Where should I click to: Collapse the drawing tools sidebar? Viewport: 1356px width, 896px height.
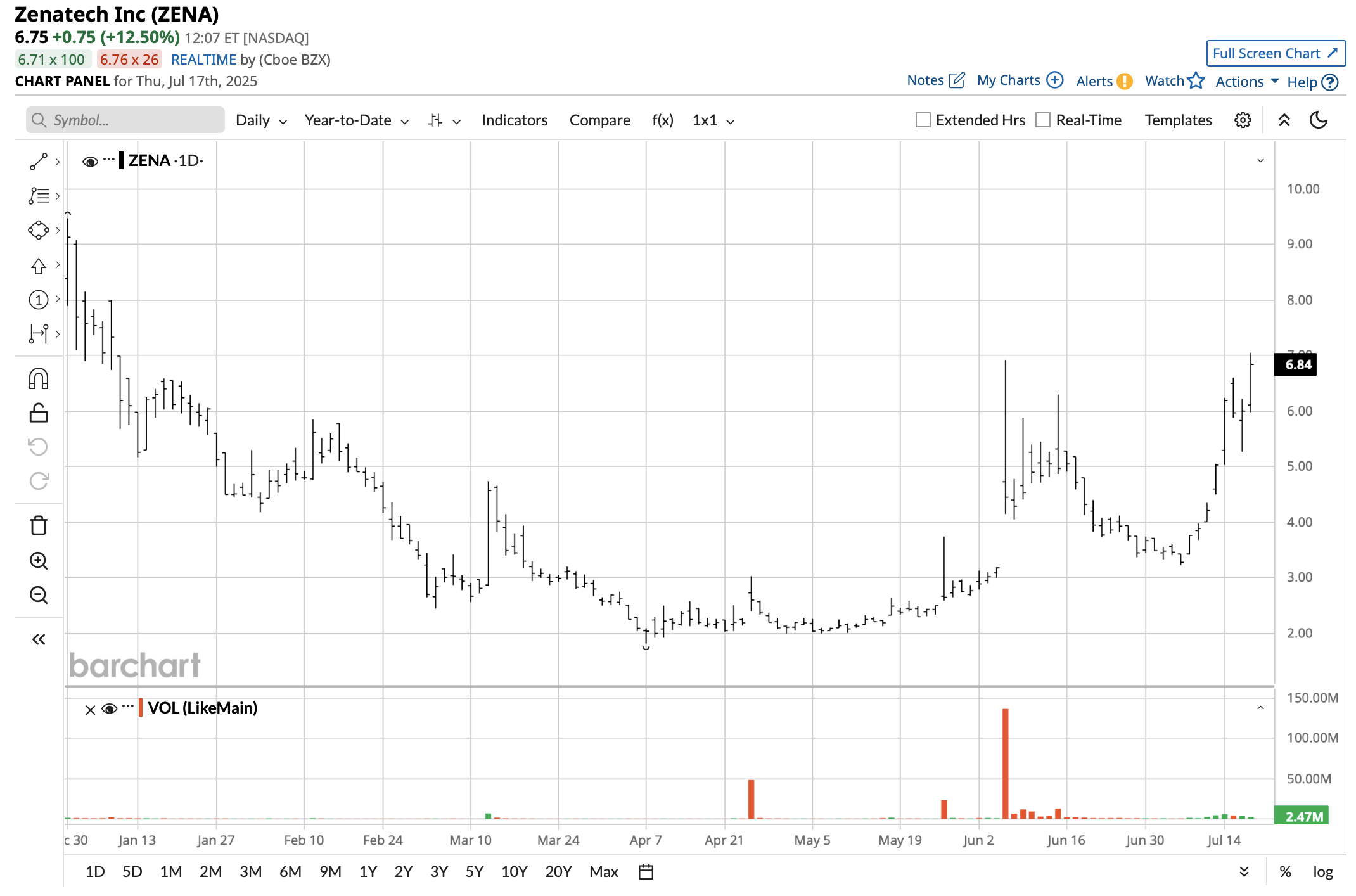[x=39, y=639]
